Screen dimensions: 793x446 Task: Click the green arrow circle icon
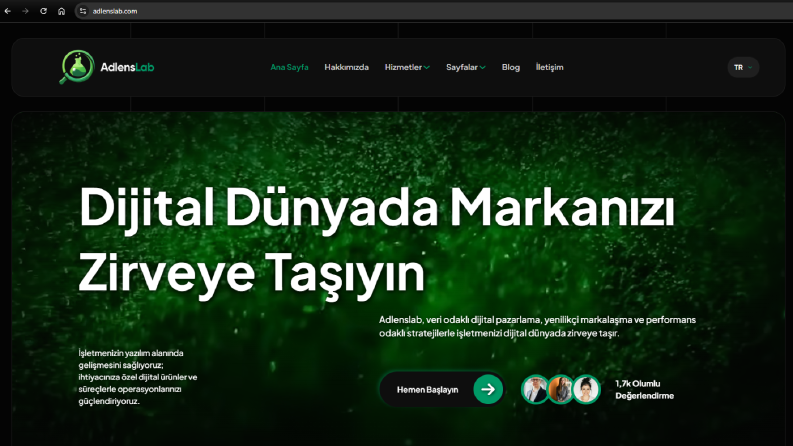point(488,389)
